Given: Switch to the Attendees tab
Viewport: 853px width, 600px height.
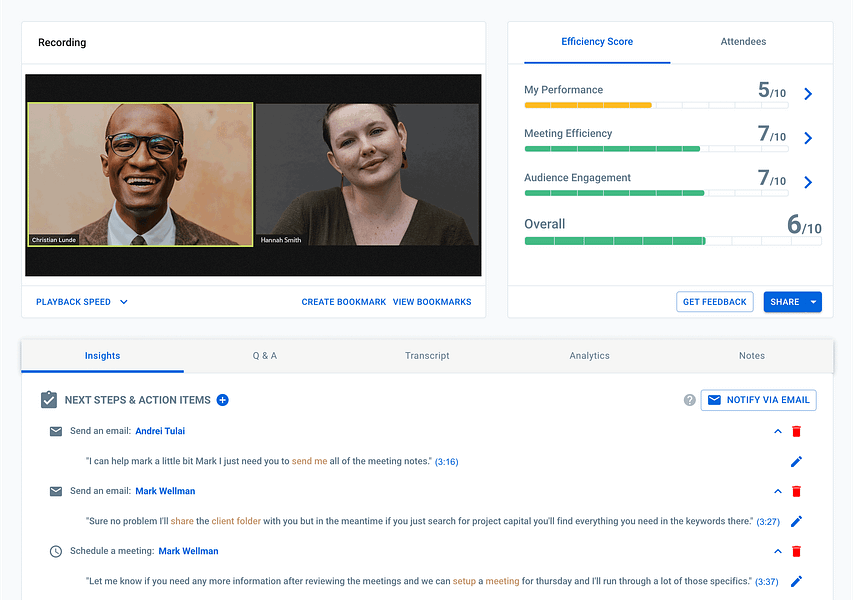Looking at the screenshot, I should click(x=743, y=41).
